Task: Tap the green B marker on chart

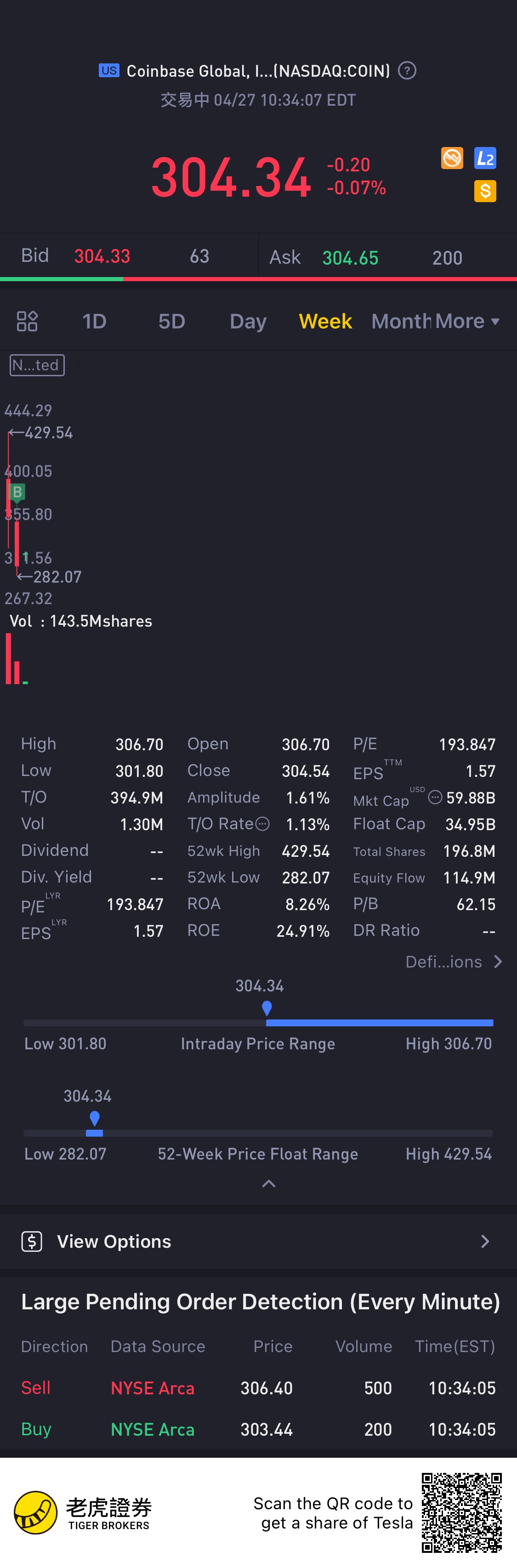Action: pos(17,492)
